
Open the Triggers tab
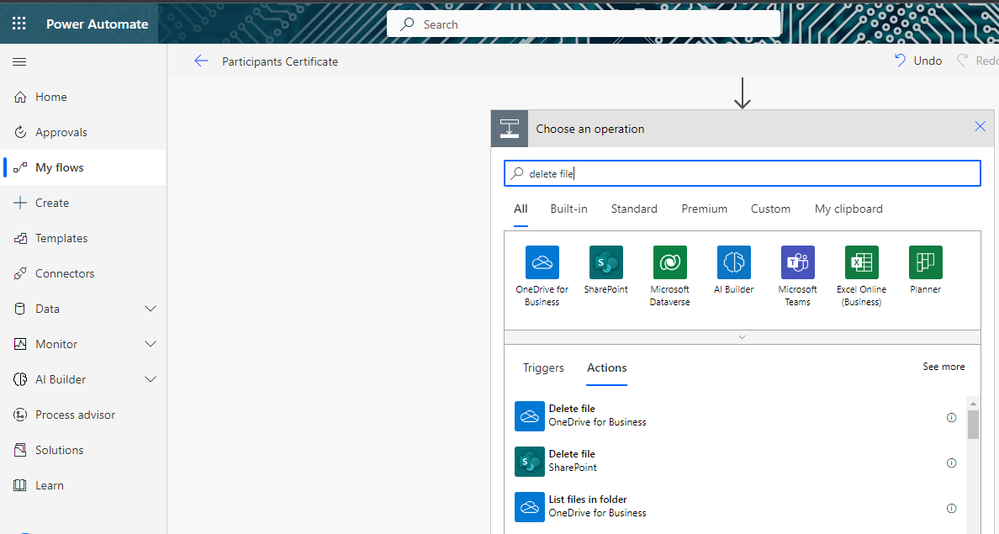tap(543, 368)
